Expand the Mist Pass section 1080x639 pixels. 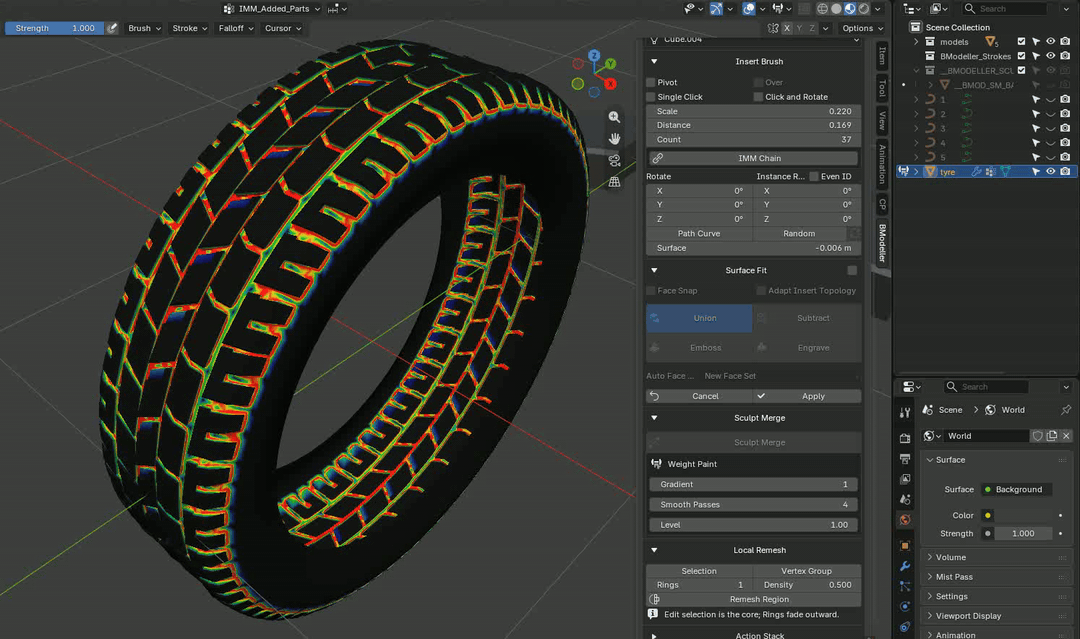pyautogui.click(x=954, y=577)
